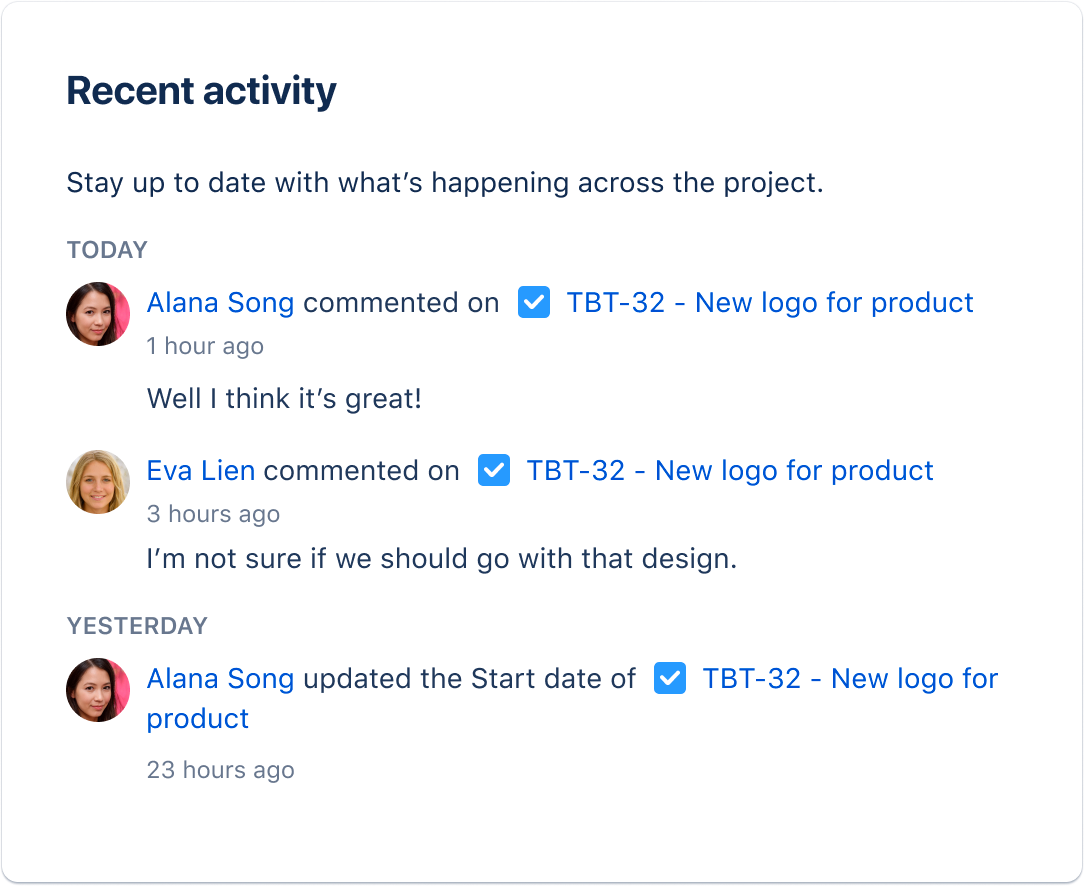Click the YESTERDAY section label

coord(137,626)
